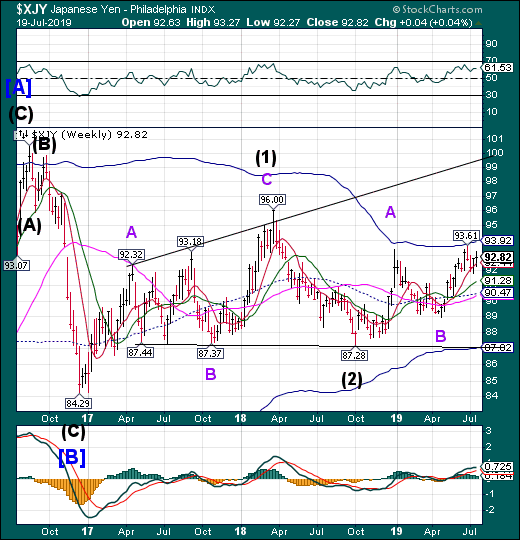The image size is (520, 540).
Task: Click the Close 92.82 header value
Action: click(337, 23)
